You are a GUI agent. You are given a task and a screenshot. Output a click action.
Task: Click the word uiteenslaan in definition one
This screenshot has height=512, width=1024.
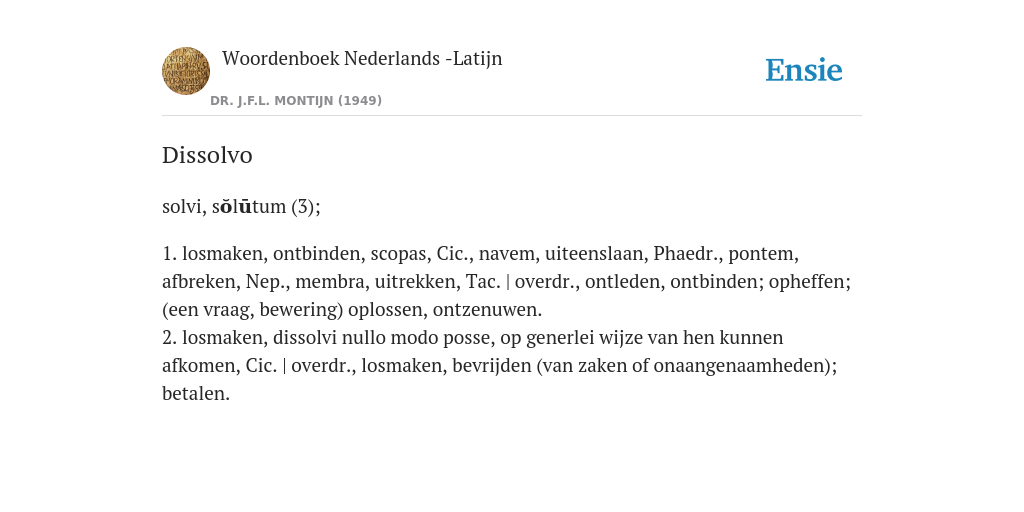[596, 253]
